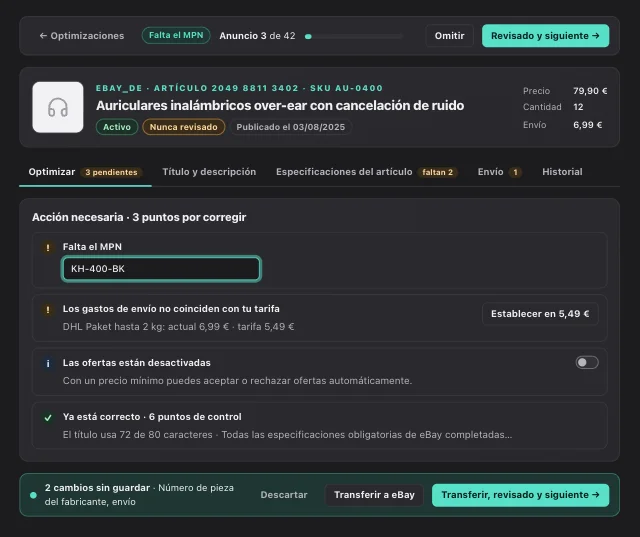640x537 pixels.
Task: Focus the MPN input field KH-400-BK
Action: point(161,269)
